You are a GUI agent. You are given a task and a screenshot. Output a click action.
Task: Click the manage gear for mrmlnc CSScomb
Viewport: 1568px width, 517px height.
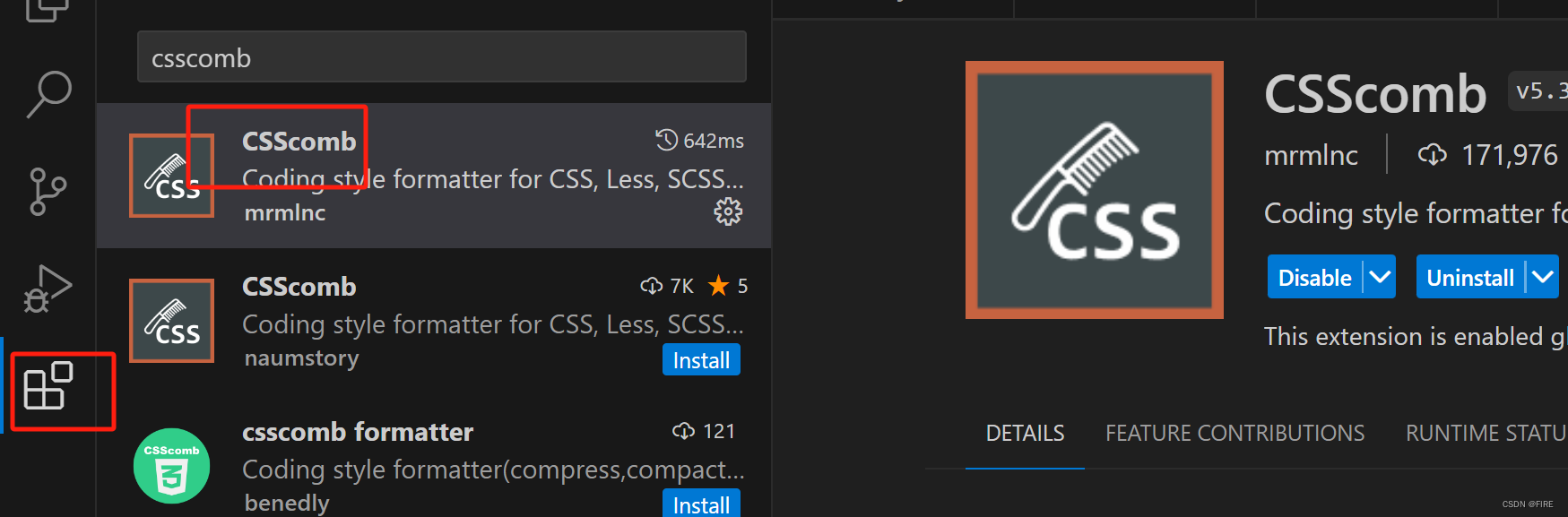(728, 212)
